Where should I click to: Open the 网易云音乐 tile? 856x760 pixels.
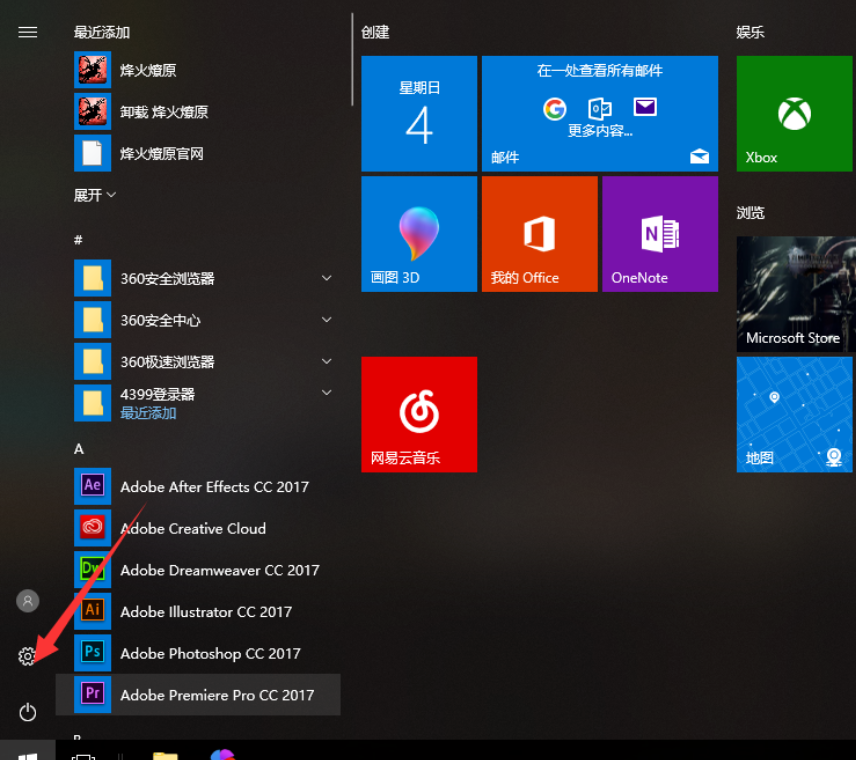pos(418,414)
